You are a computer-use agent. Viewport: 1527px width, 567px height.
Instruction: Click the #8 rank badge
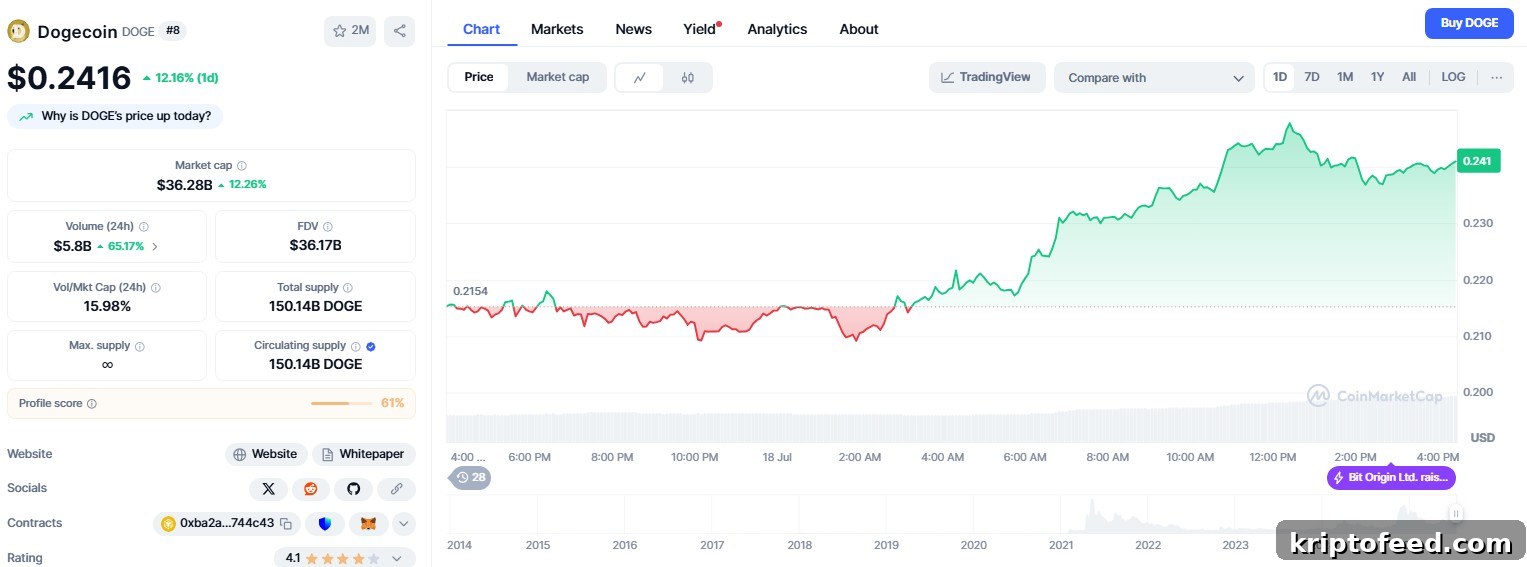coord(173,31)
